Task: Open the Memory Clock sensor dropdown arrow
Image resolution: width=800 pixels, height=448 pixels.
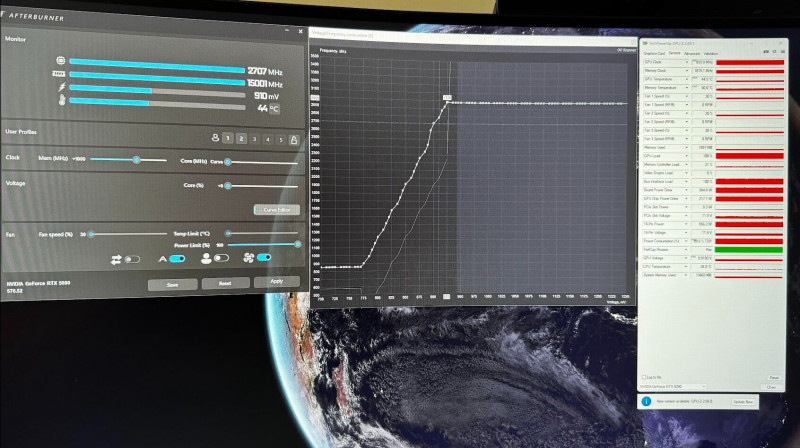Action: coord(687,70)
